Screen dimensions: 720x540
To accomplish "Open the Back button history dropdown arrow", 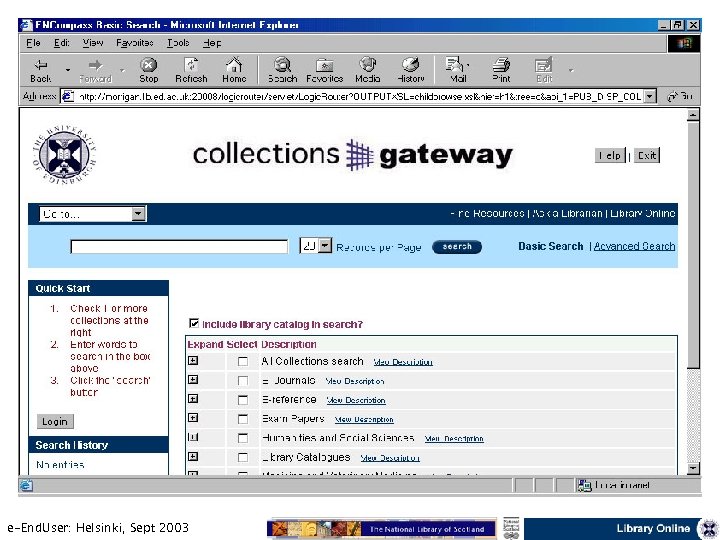I will coord(68,70).
